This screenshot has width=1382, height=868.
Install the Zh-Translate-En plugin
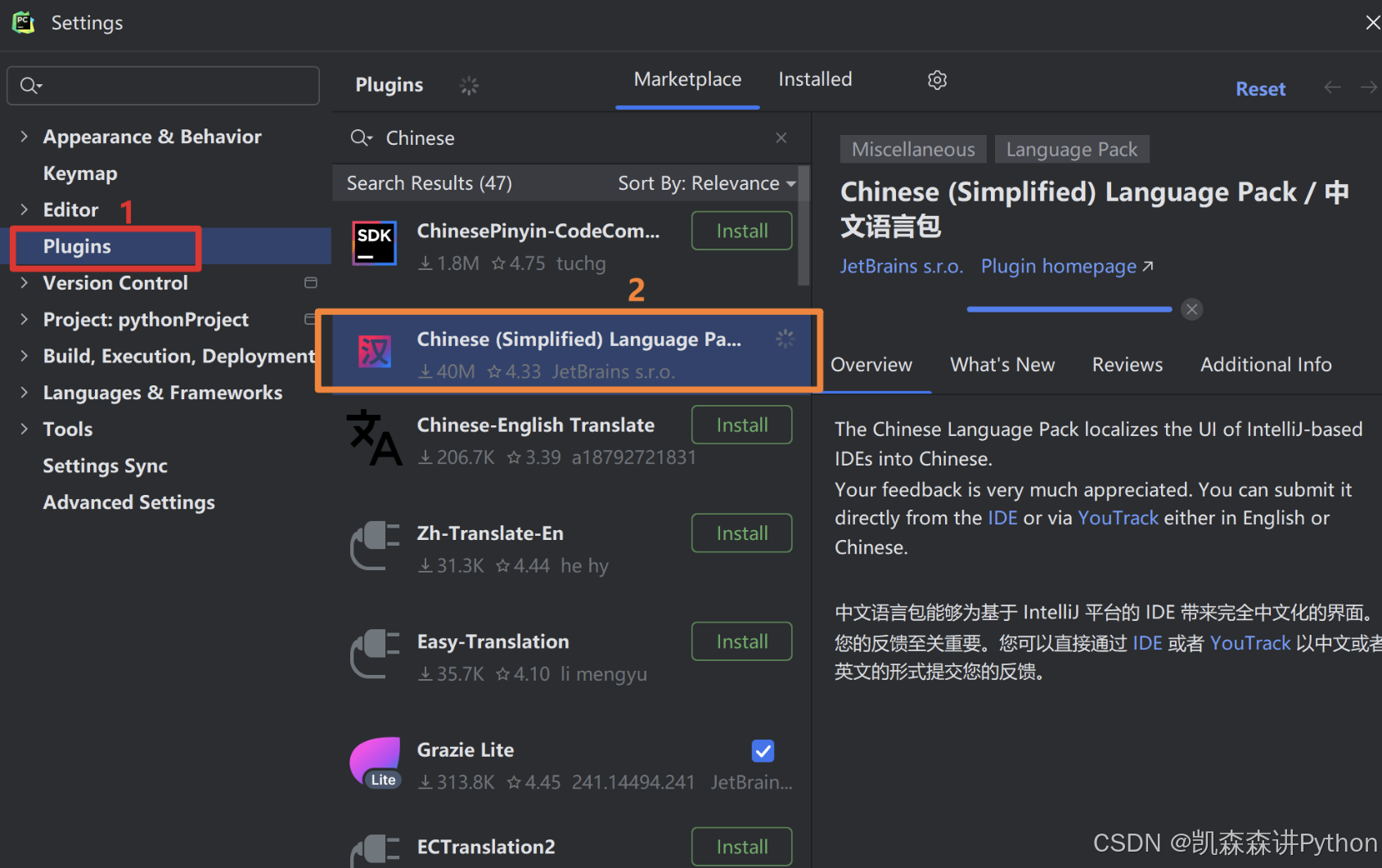point(742,533)
